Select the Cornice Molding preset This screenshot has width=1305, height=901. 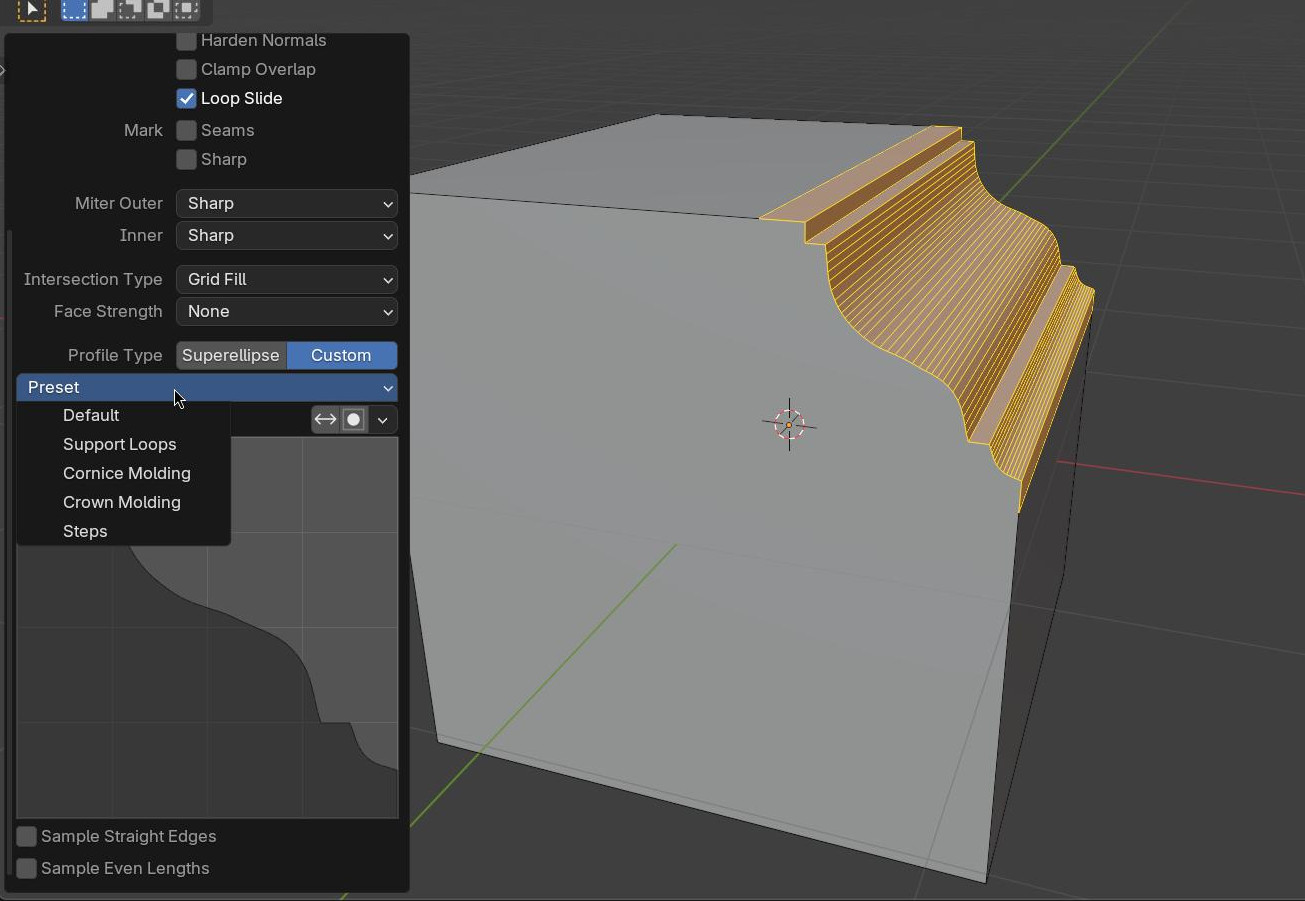pos(124,473)
